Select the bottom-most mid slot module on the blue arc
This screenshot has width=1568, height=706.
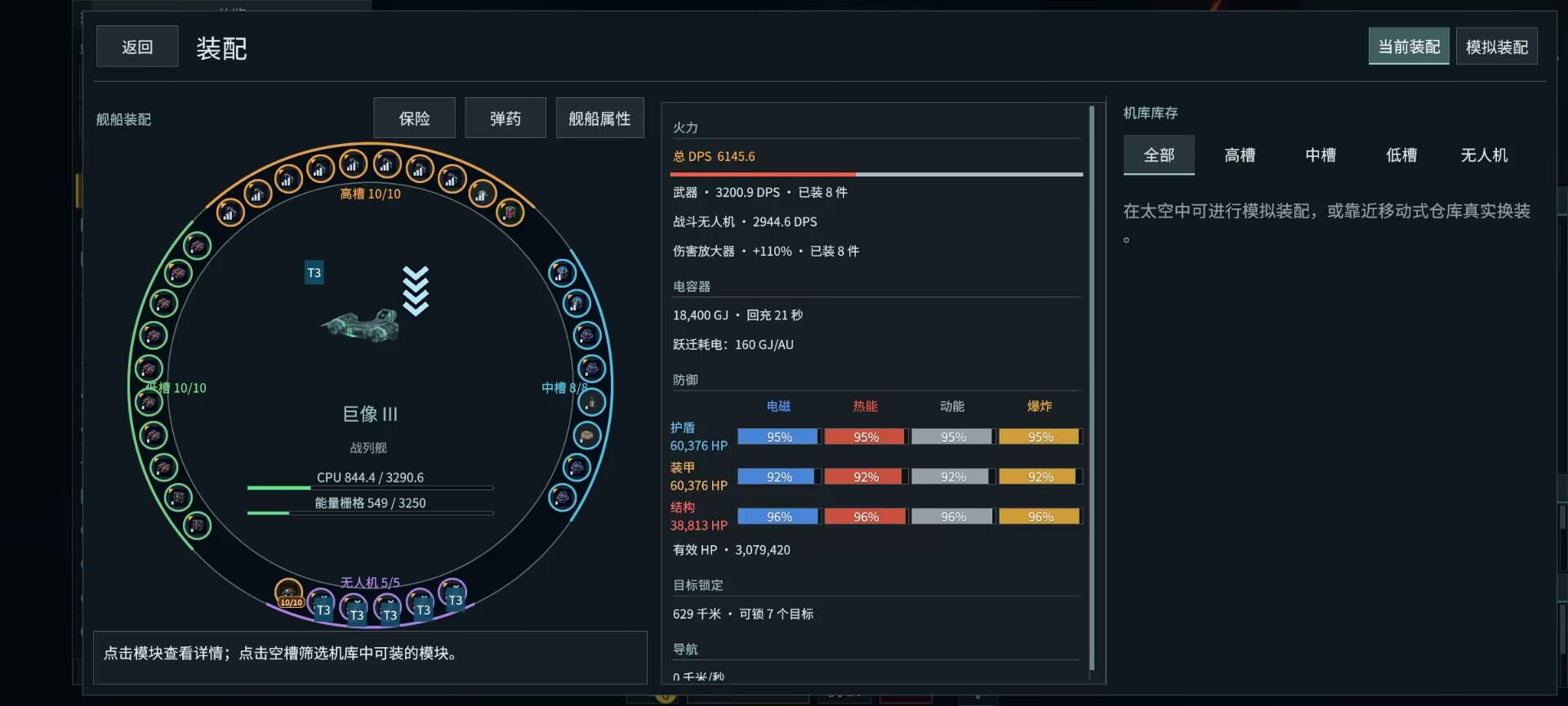562,497
